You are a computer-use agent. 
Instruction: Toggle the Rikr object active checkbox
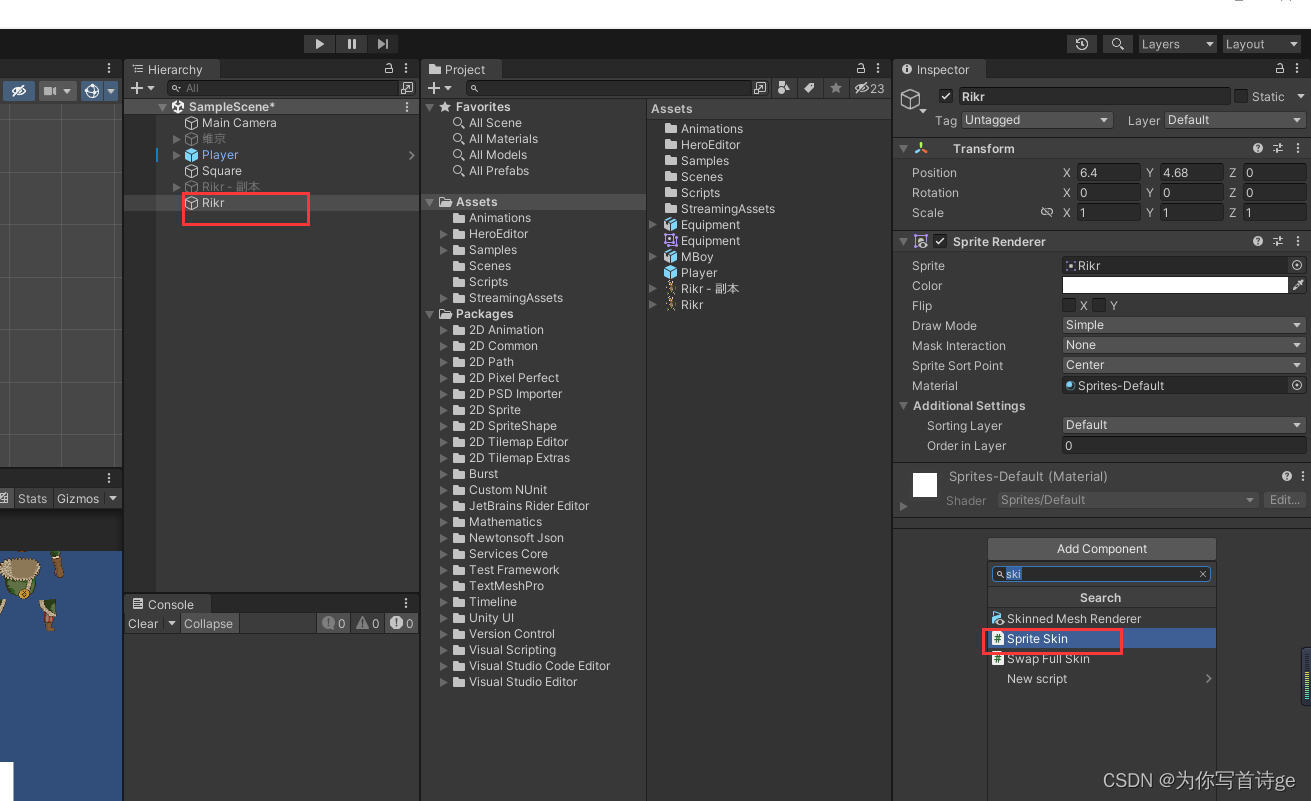(x=946, y=97)
